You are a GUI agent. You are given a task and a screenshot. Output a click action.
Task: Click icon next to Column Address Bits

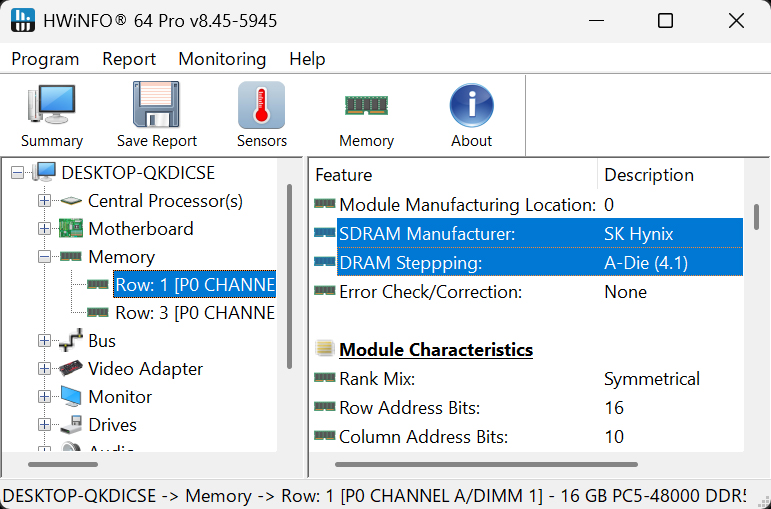(x=325, y=435)
